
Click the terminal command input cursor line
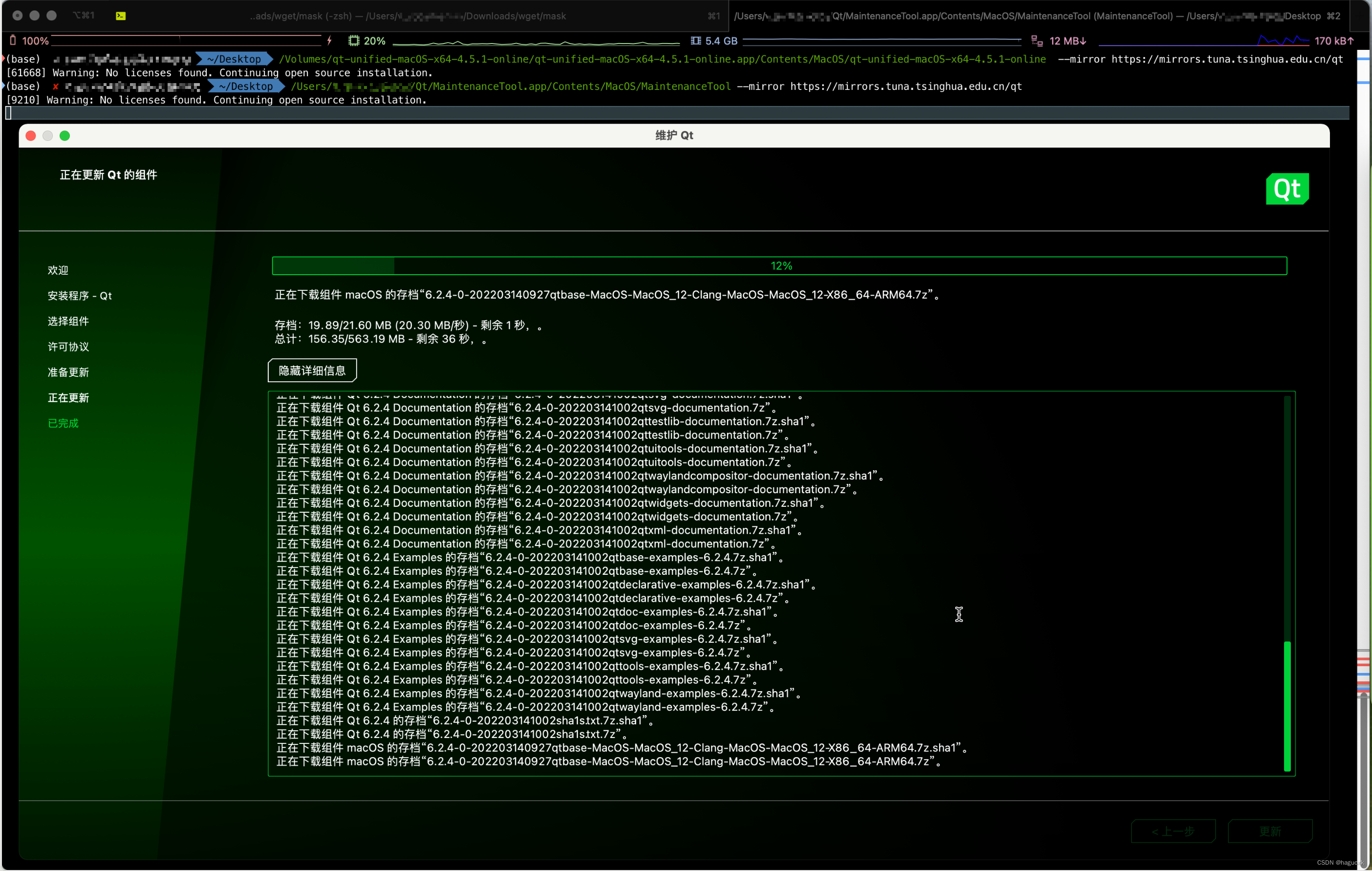click(677, 113)
